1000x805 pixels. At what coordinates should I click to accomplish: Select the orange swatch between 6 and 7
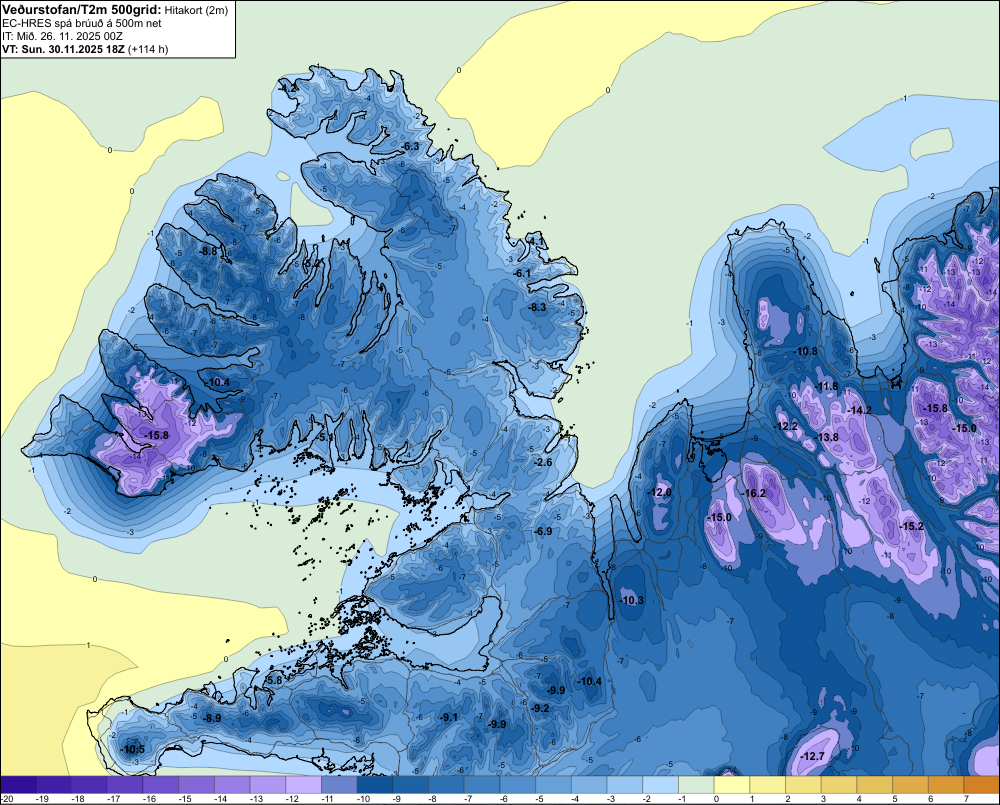pos(946,785)
